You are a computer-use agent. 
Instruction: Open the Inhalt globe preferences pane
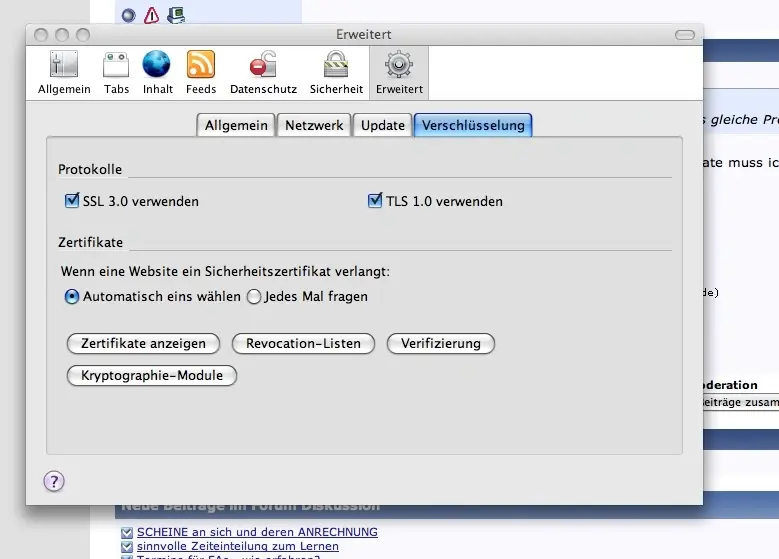coord(157,73)
